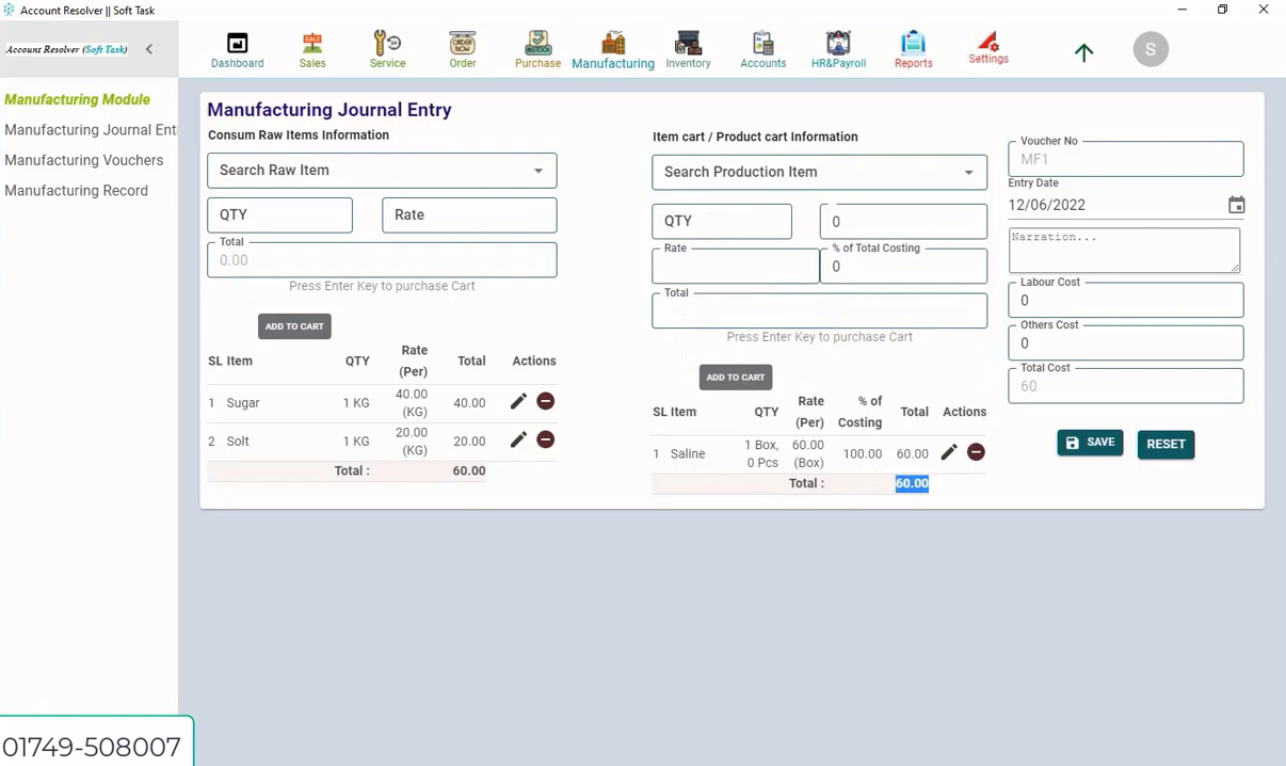This screenshot has height=766, width=1286.
Task: Open the Reports module
Action: point(913,48)
